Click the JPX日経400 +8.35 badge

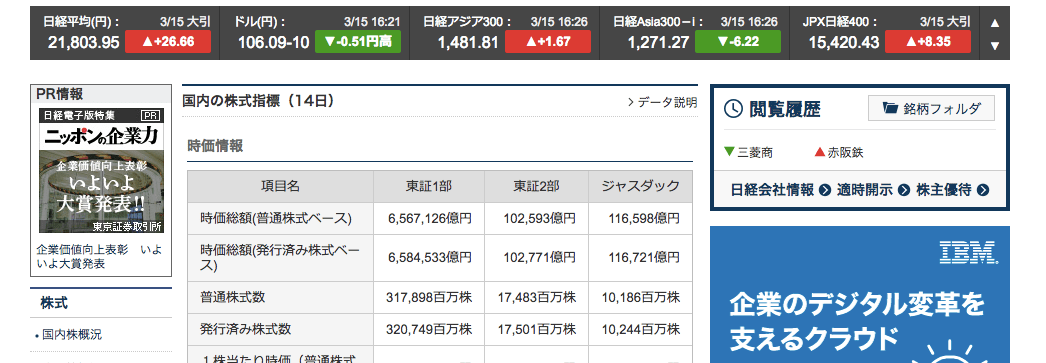(928, 42)
